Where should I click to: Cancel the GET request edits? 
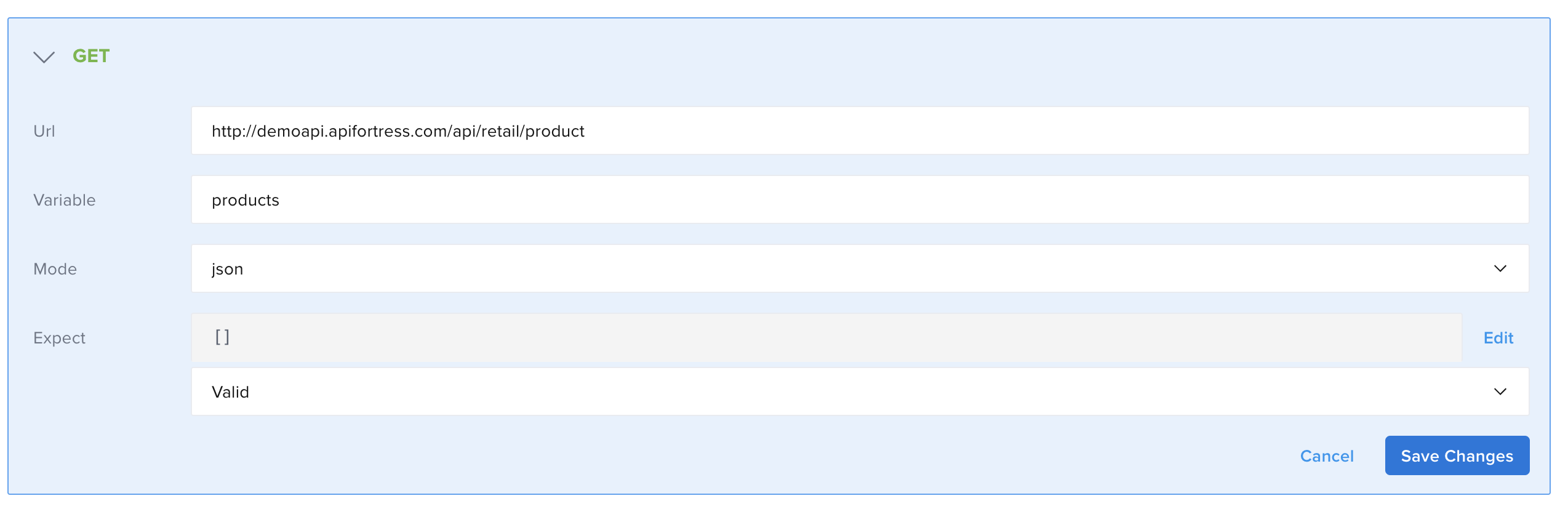pyautogui.click(x=1326, y=456)
